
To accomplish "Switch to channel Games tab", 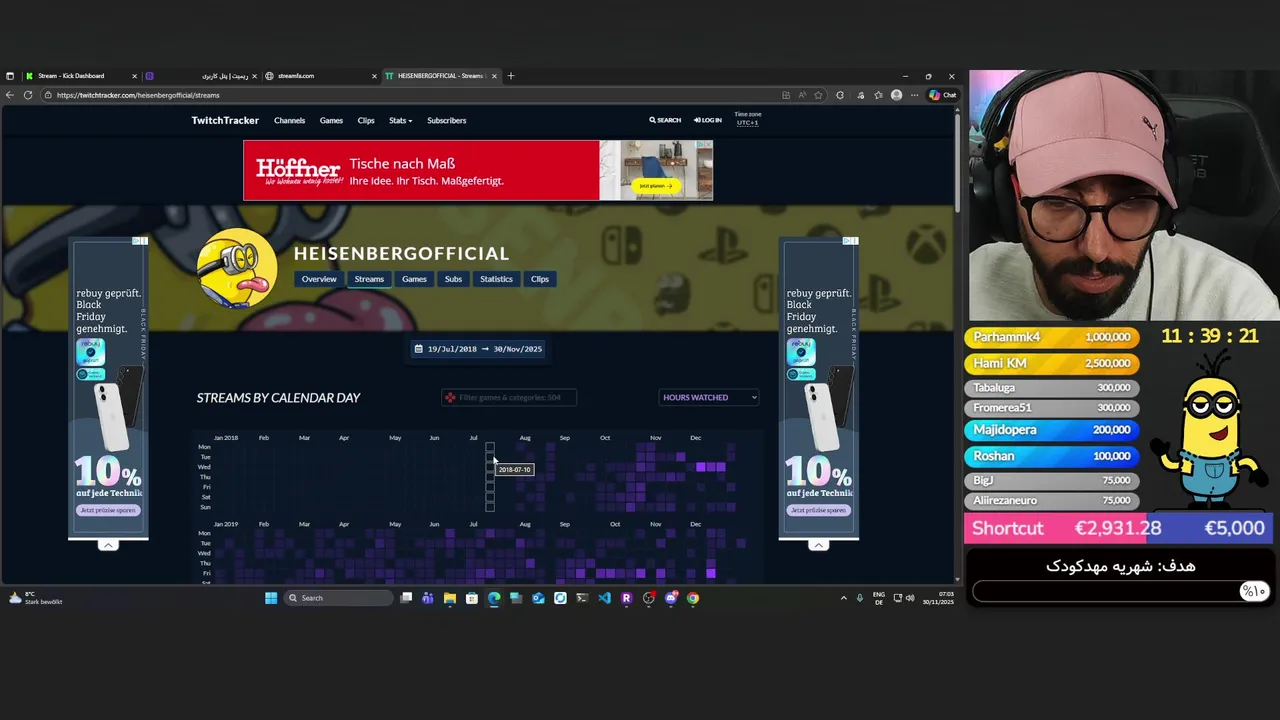I will [414, 279].
